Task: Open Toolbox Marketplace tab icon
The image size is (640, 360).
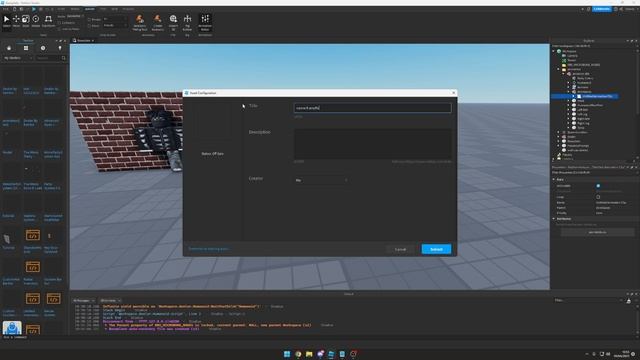Action: coord(9,48)
